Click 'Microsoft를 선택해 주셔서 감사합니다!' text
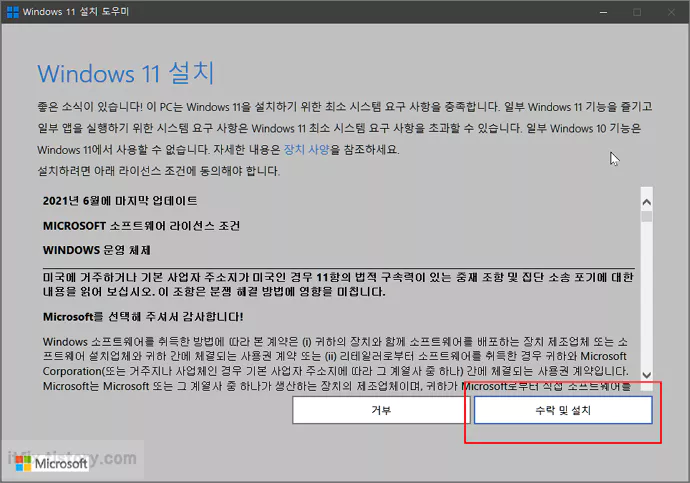This screenshot has width=690, height=483. (x=143, y=317)
